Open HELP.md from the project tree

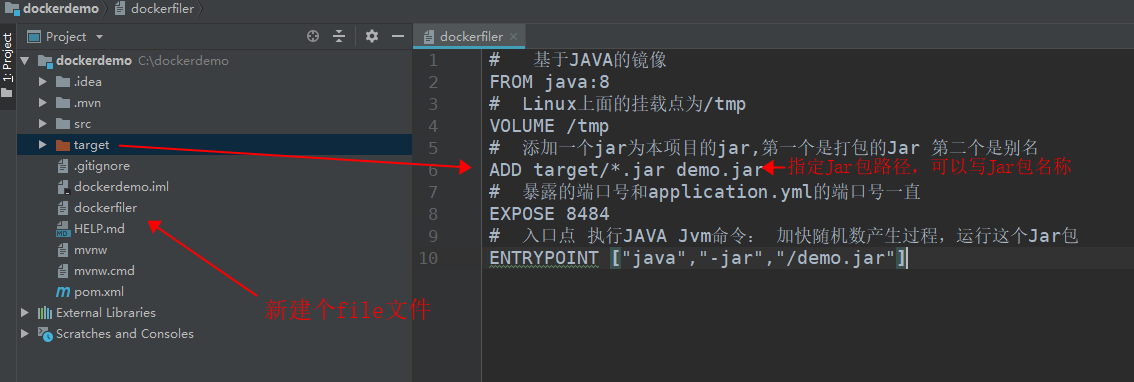pos(99,229)
